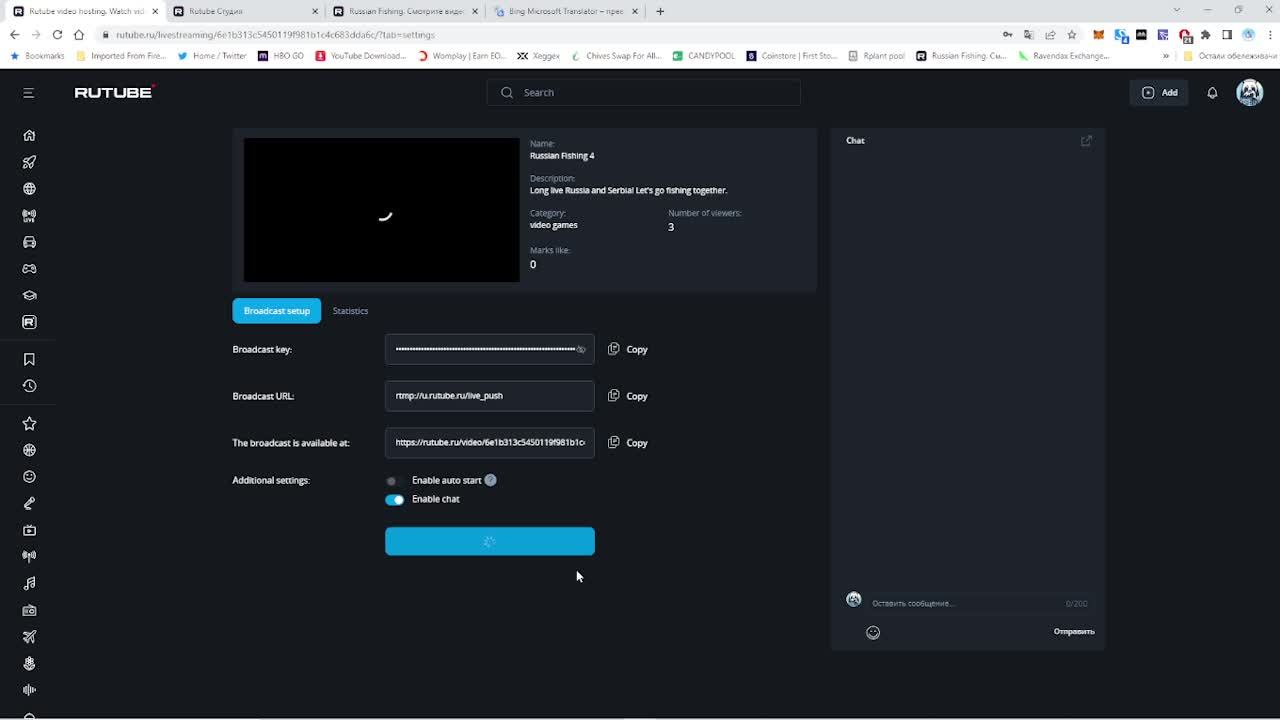Close the Rutube Студия browser tab
The width and height of the screenshot is (1280, 720).
coord(315,11)
